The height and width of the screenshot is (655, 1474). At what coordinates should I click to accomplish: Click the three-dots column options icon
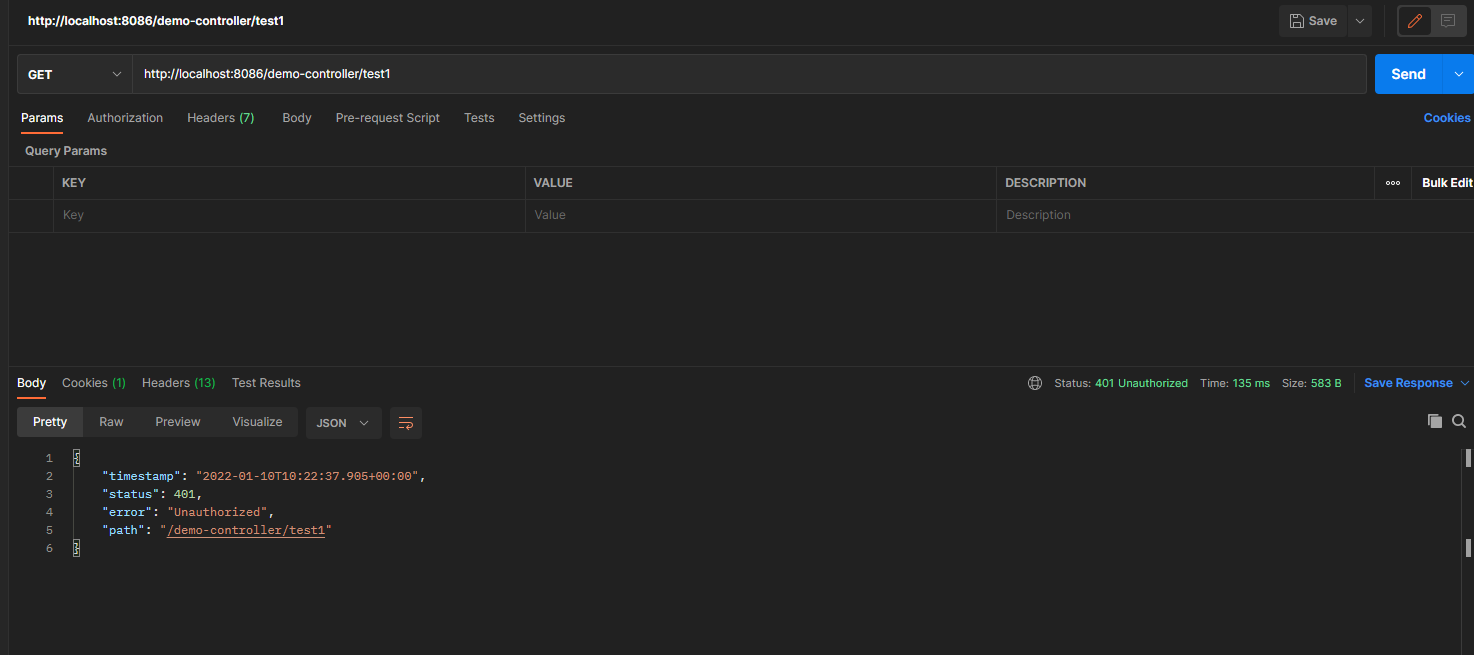pyautogui.click(x=1392, y=183)
